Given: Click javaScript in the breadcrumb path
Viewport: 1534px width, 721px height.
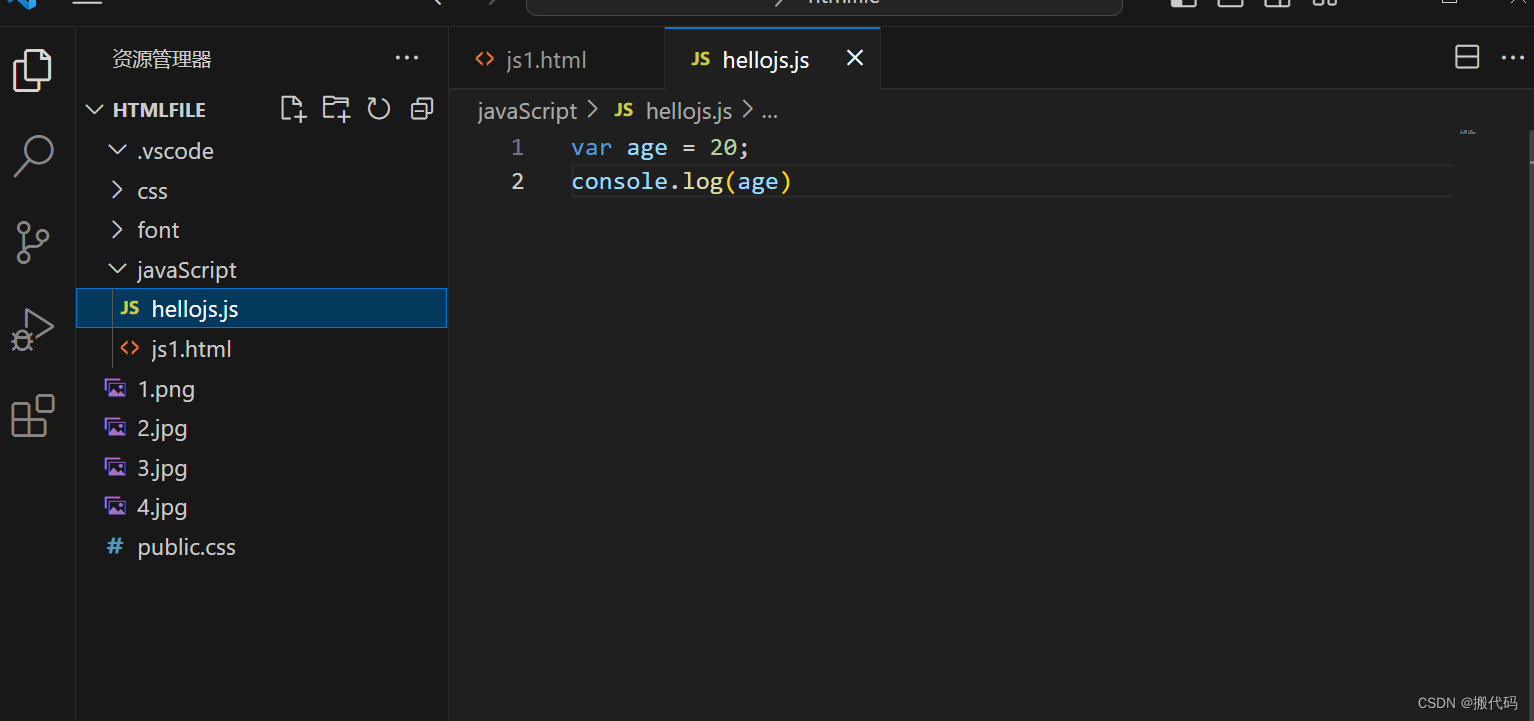Looking at the screenshot, I should click(527, 111).
